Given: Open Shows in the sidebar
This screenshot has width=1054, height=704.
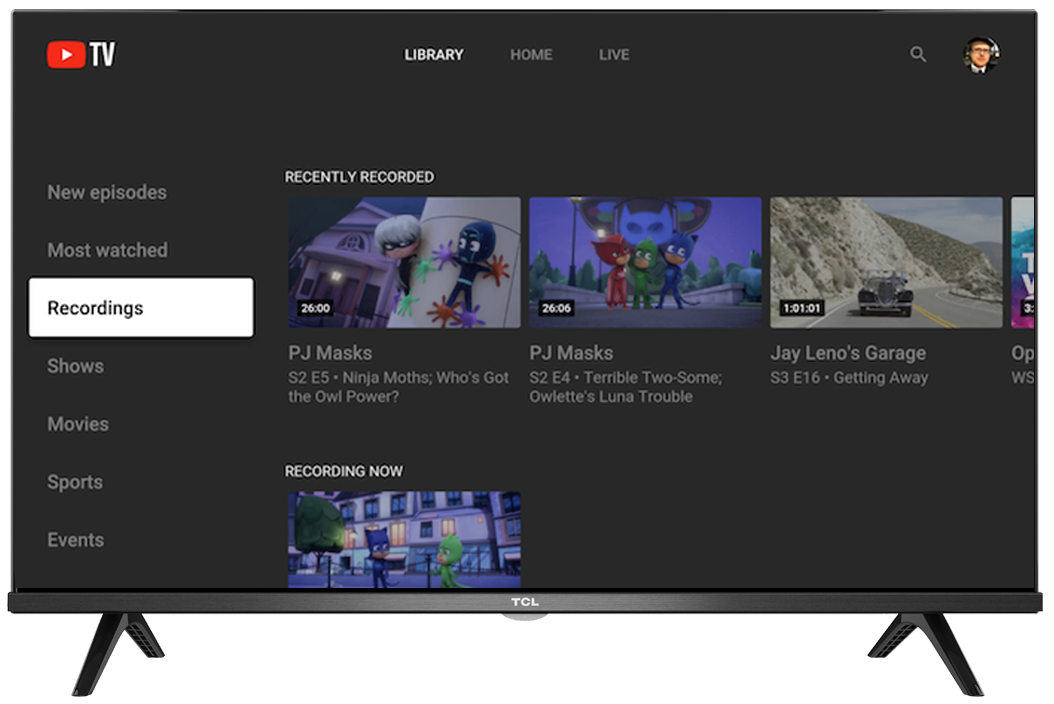Looking at the screenshot, I should click(x=75, y=366).
